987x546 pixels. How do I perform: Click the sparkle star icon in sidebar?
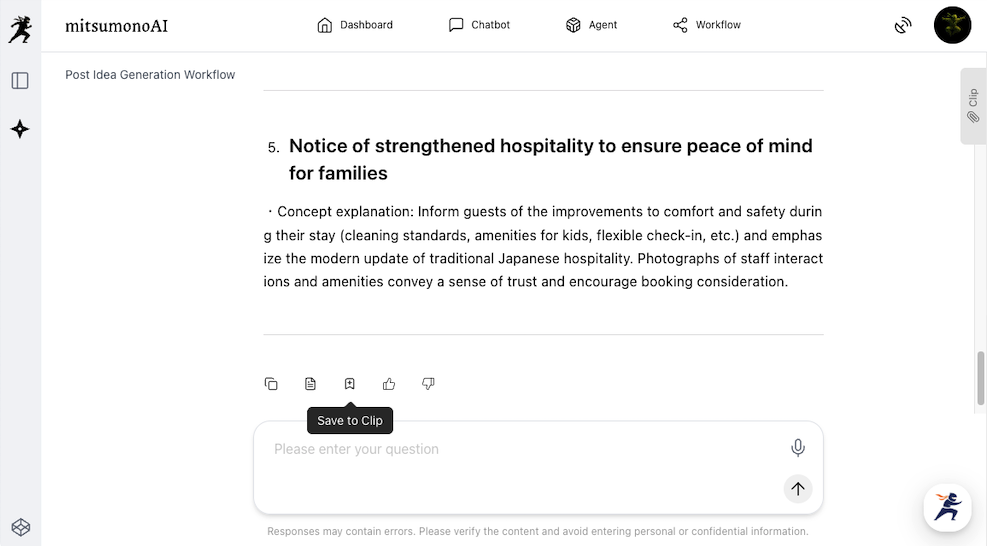pos(20,129)
